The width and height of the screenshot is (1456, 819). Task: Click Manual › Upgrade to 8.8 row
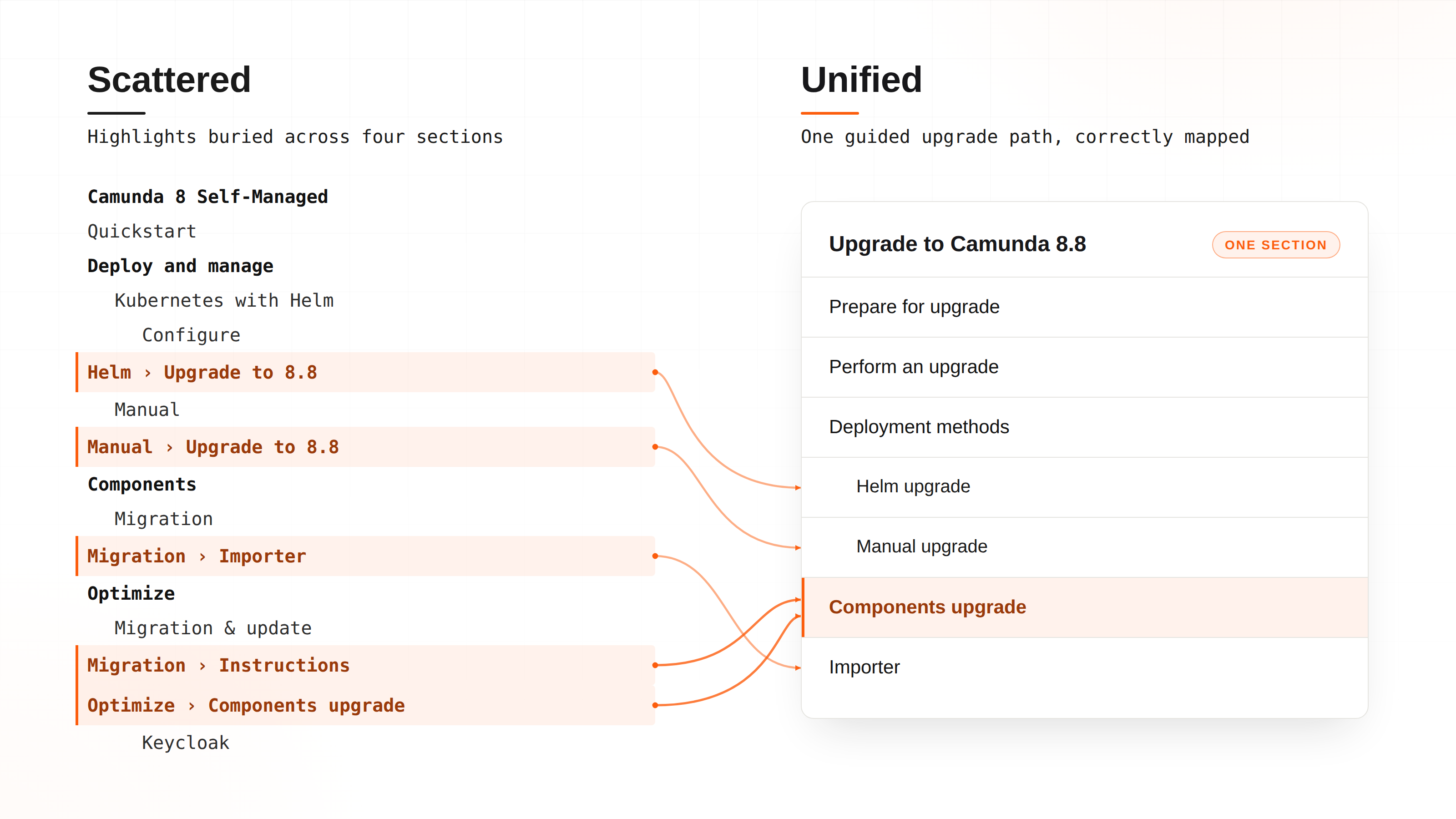pyautogui.click(x=365, y=447)
